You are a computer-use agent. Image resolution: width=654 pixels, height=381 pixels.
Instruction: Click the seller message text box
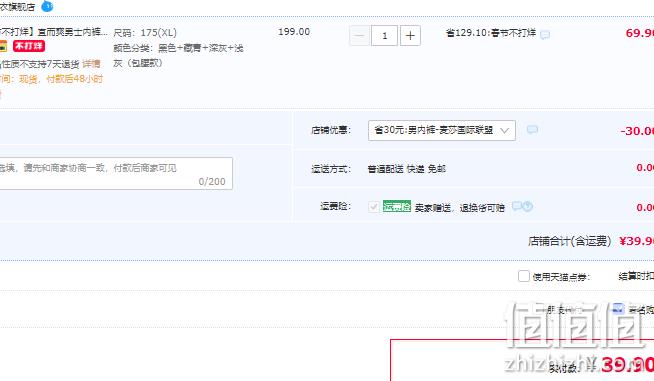coord(116,173)
